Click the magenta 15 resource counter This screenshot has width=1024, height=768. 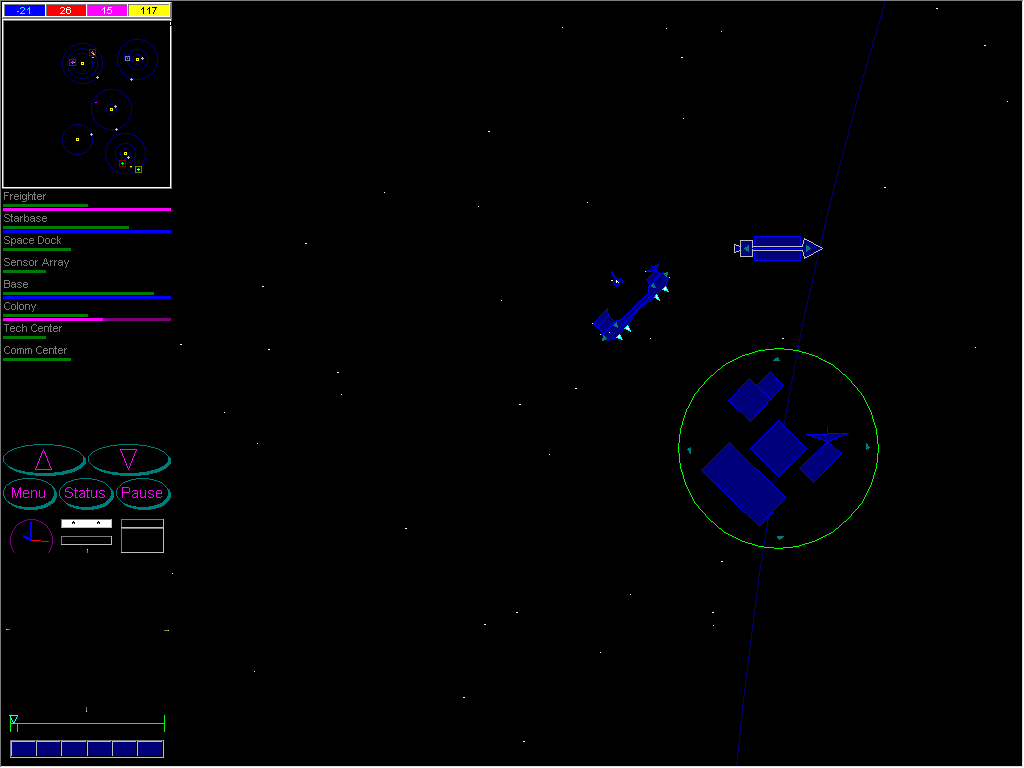point(106,10)
